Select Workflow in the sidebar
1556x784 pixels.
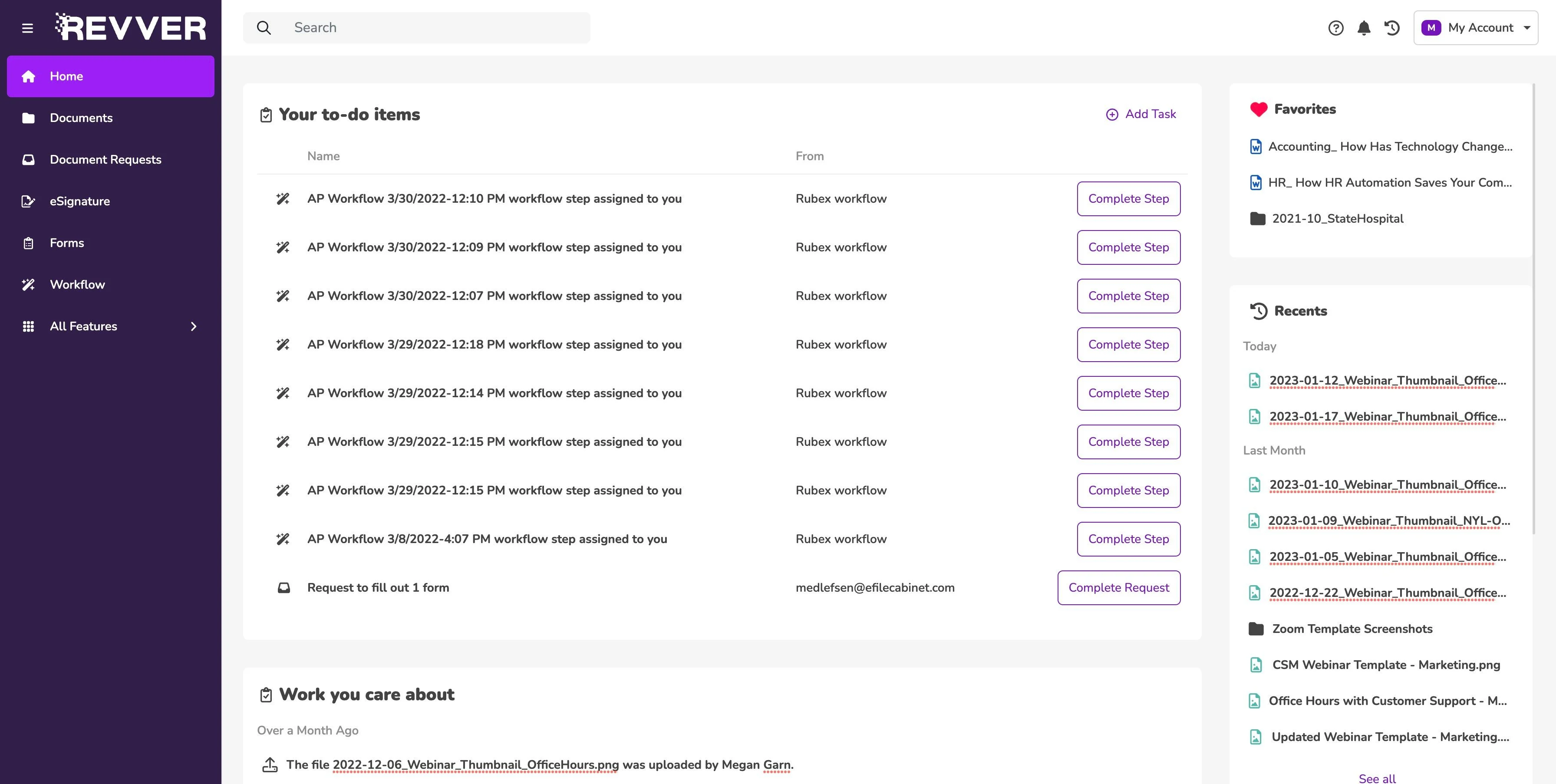tap(77, 284)
